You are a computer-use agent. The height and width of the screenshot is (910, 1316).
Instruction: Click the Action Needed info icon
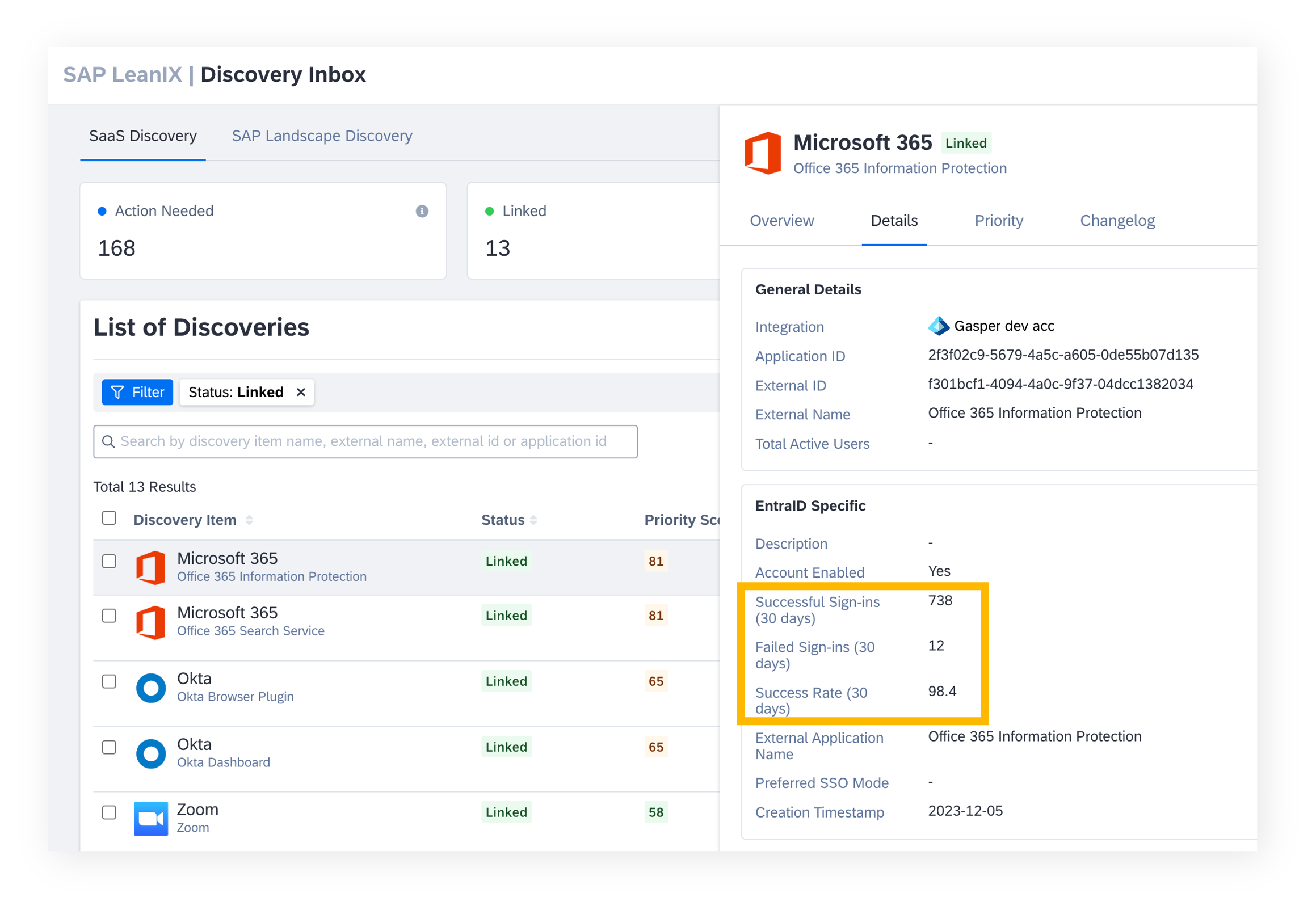coord(422,212)
